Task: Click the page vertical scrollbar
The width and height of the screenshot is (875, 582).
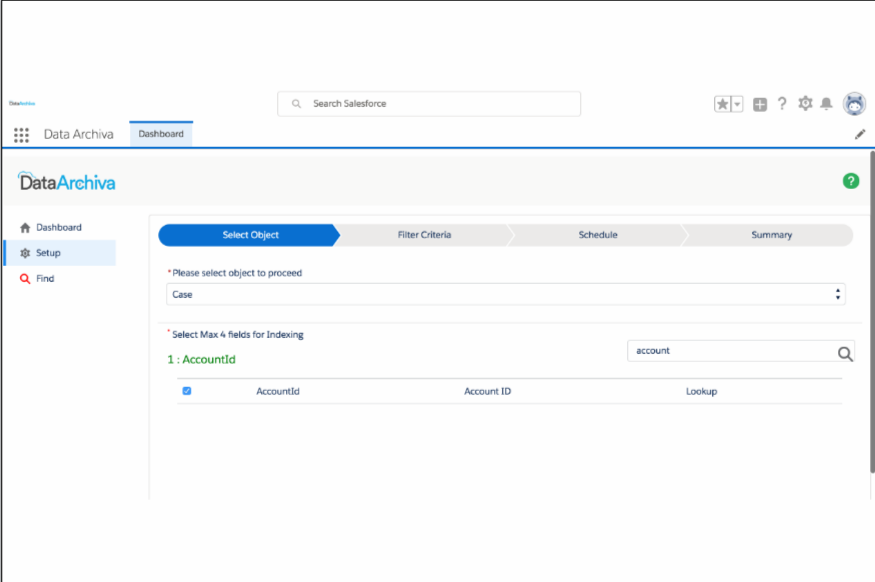Action: tap(872, 312)
